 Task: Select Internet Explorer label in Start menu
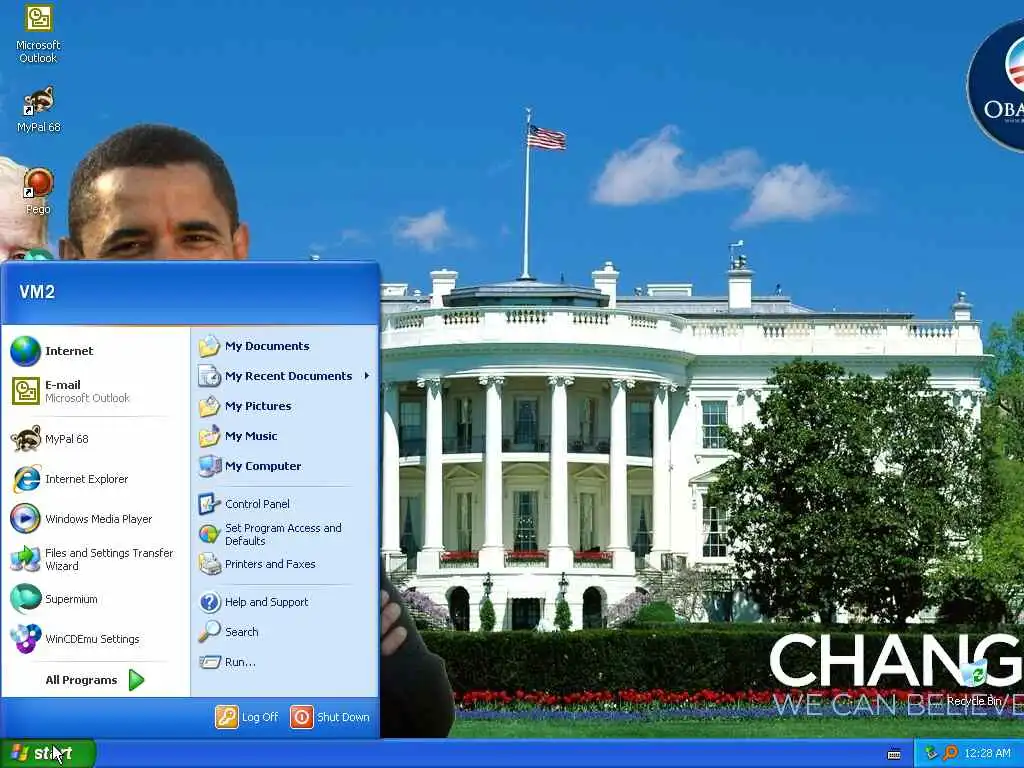click(86, 479)
